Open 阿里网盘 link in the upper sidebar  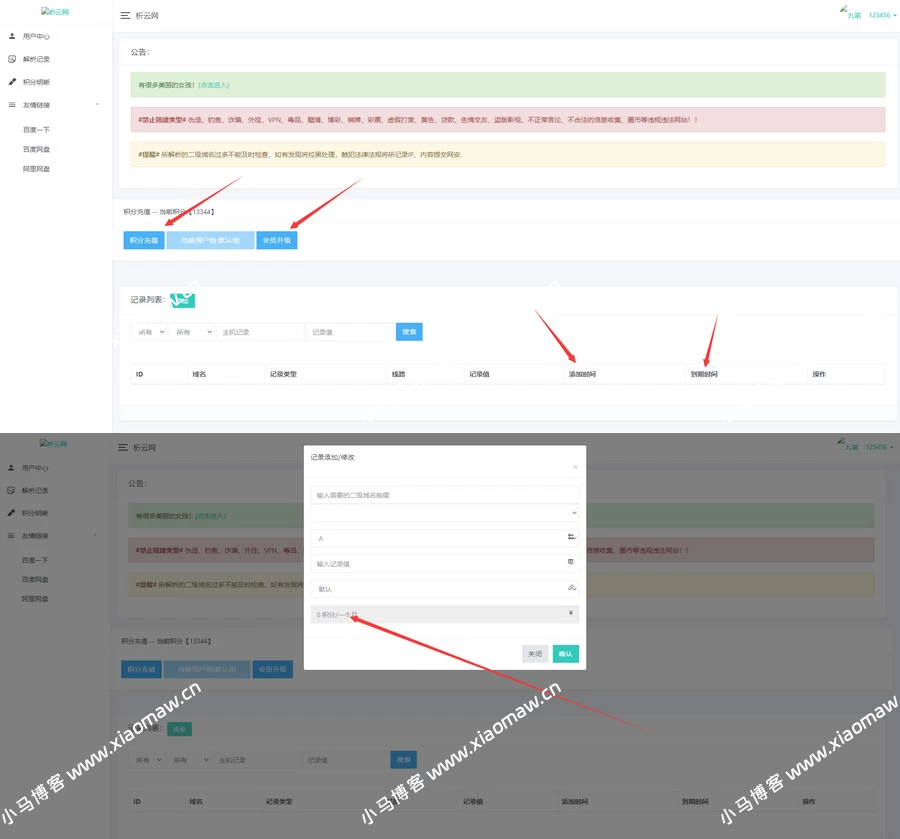pyautogui.click(x=36, y=169)
